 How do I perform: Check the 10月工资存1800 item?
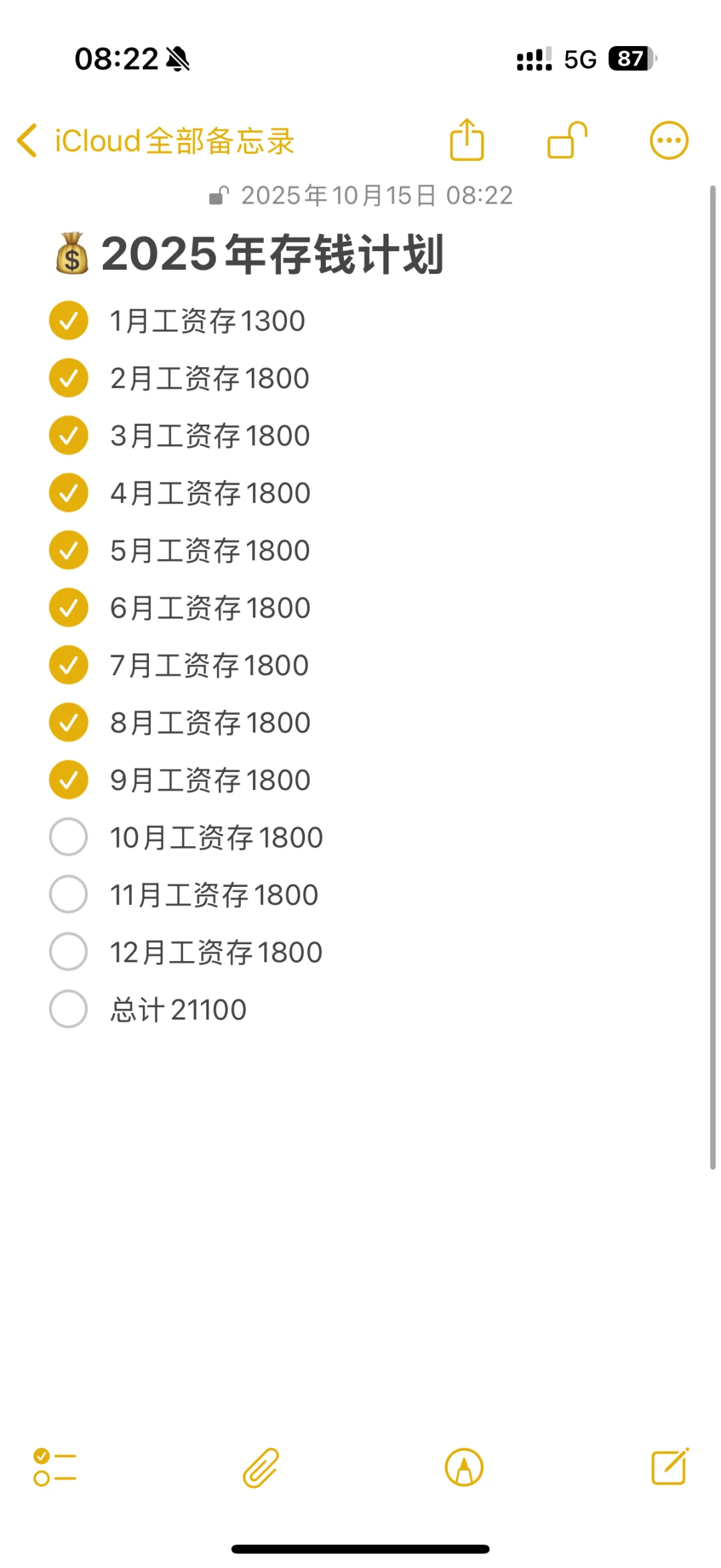(69, 837)
